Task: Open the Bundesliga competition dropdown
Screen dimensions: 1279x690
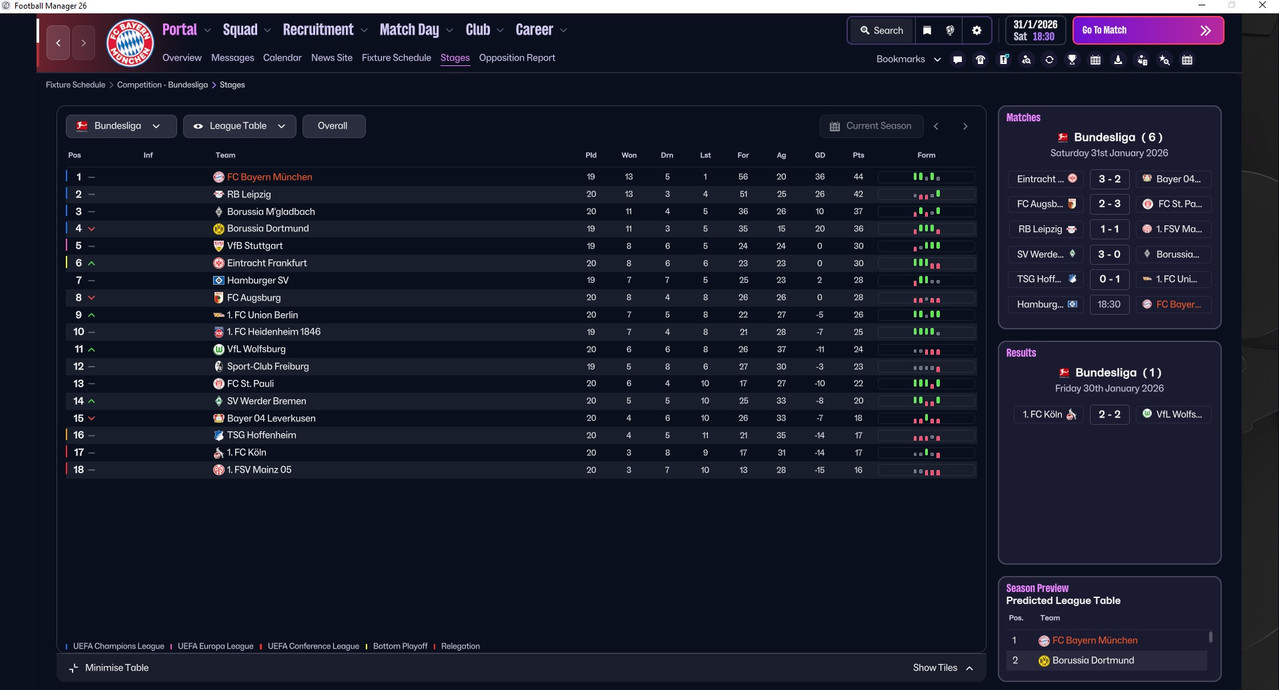Action: [121, 126]
